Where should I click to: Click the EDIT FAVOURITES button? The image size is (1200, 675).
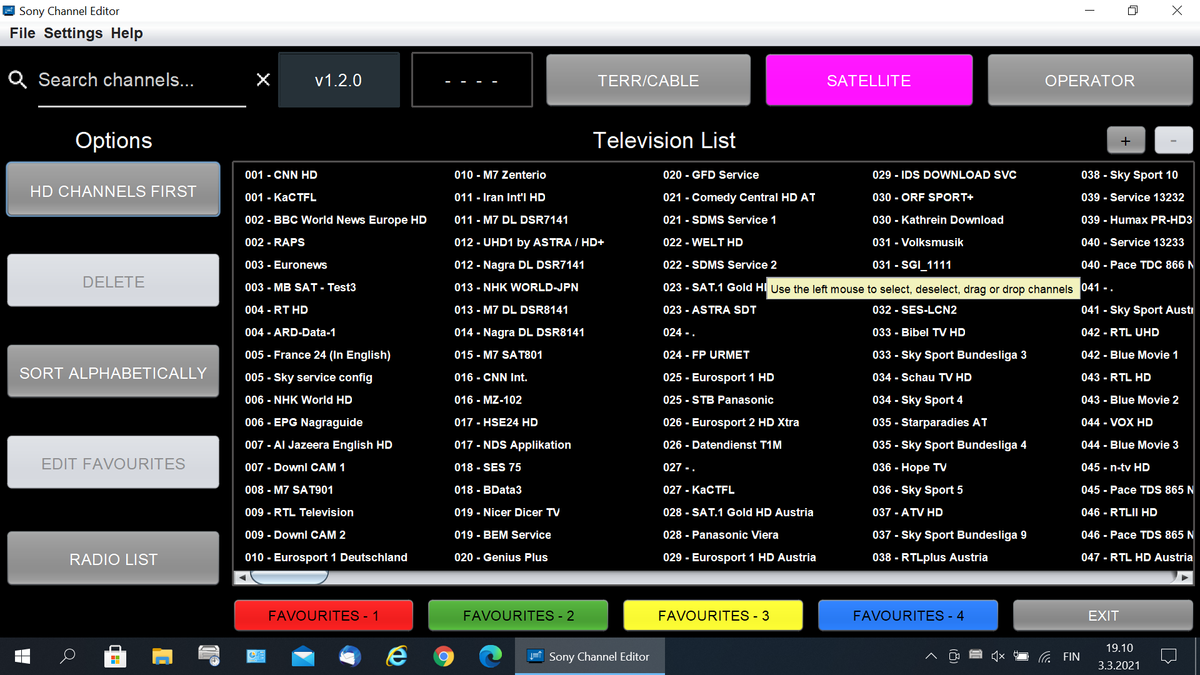(x=113, y=463)
